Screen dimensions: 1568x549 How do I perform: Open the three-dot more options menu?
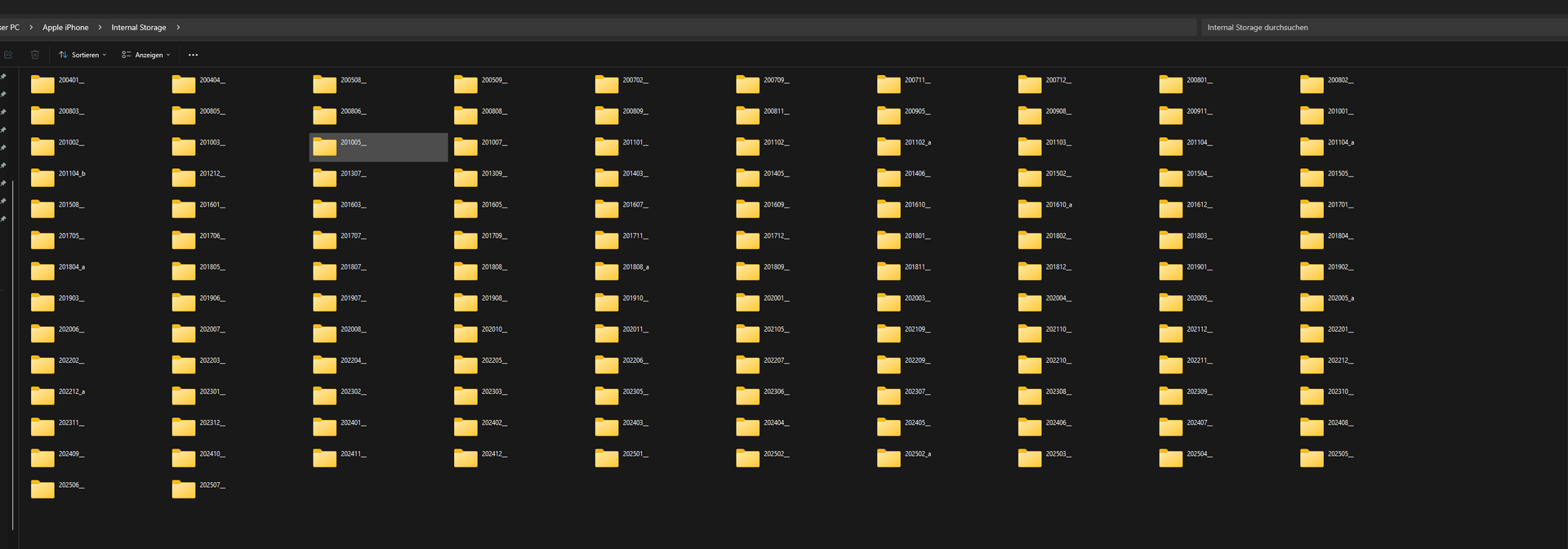[193, 55]
